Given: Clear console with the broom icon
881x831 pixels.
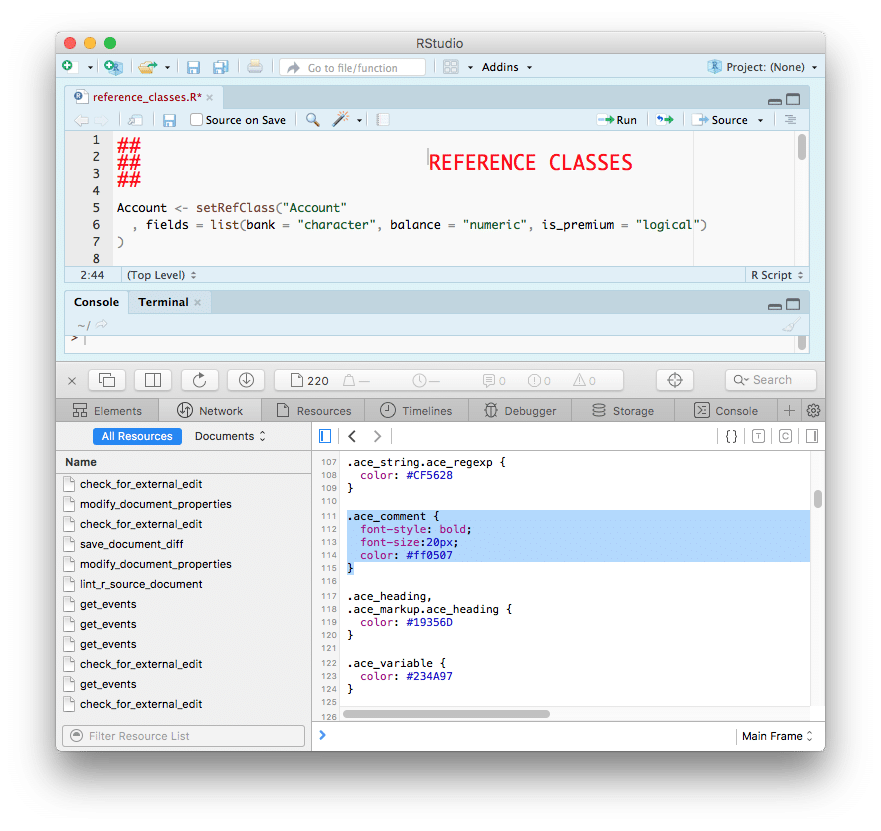Looking at the screenshot, I should 791,325.
